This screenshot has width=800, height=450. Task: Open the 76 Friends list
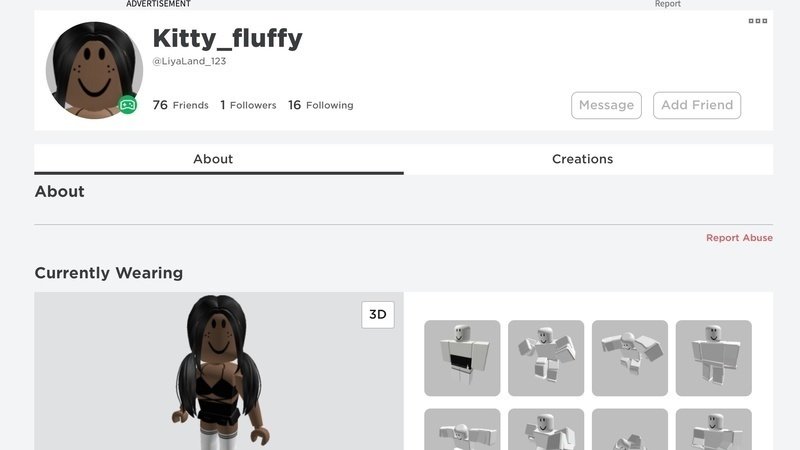181,105
